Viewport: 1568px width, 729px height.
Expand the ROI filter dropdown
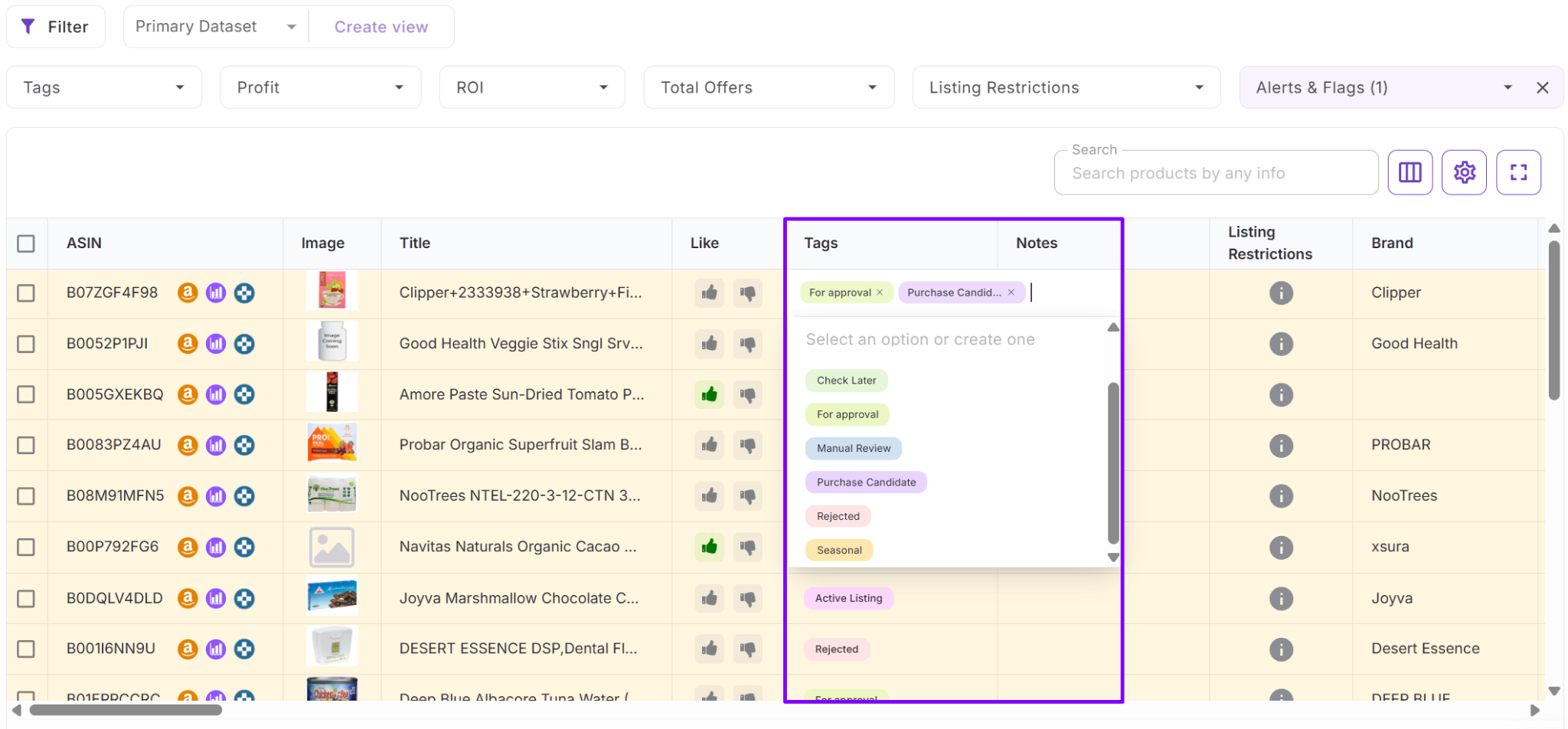click(x=532, y=87)
